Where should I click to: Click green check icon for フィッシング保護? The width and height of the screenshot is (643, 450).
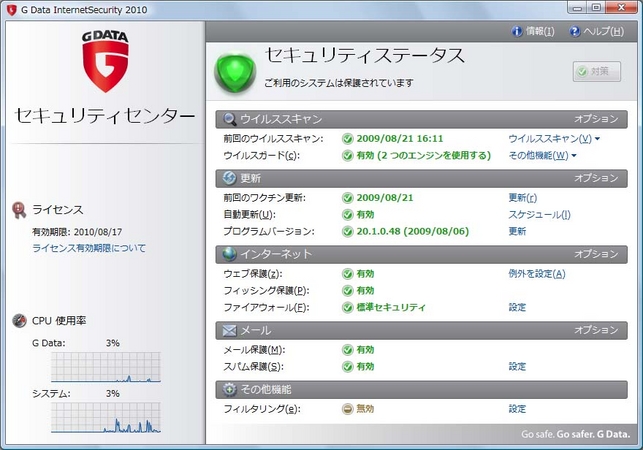pos(347,291)
